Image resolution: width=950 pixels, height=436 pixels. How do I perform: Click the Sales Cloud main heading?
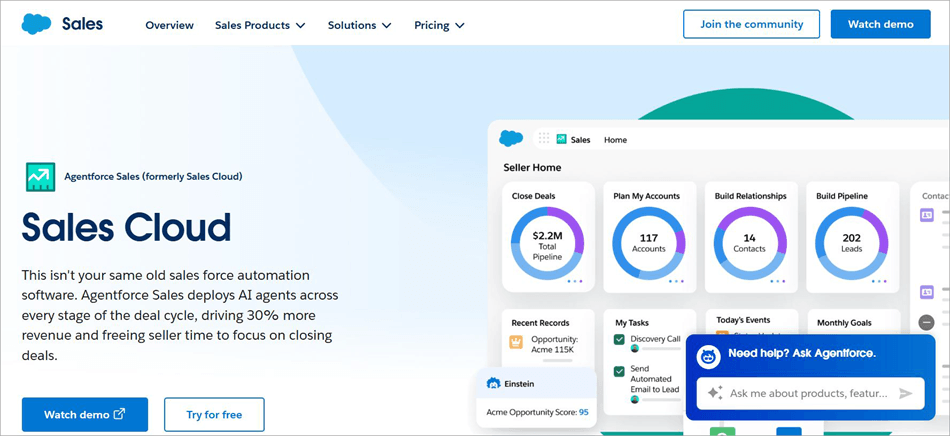126,228
